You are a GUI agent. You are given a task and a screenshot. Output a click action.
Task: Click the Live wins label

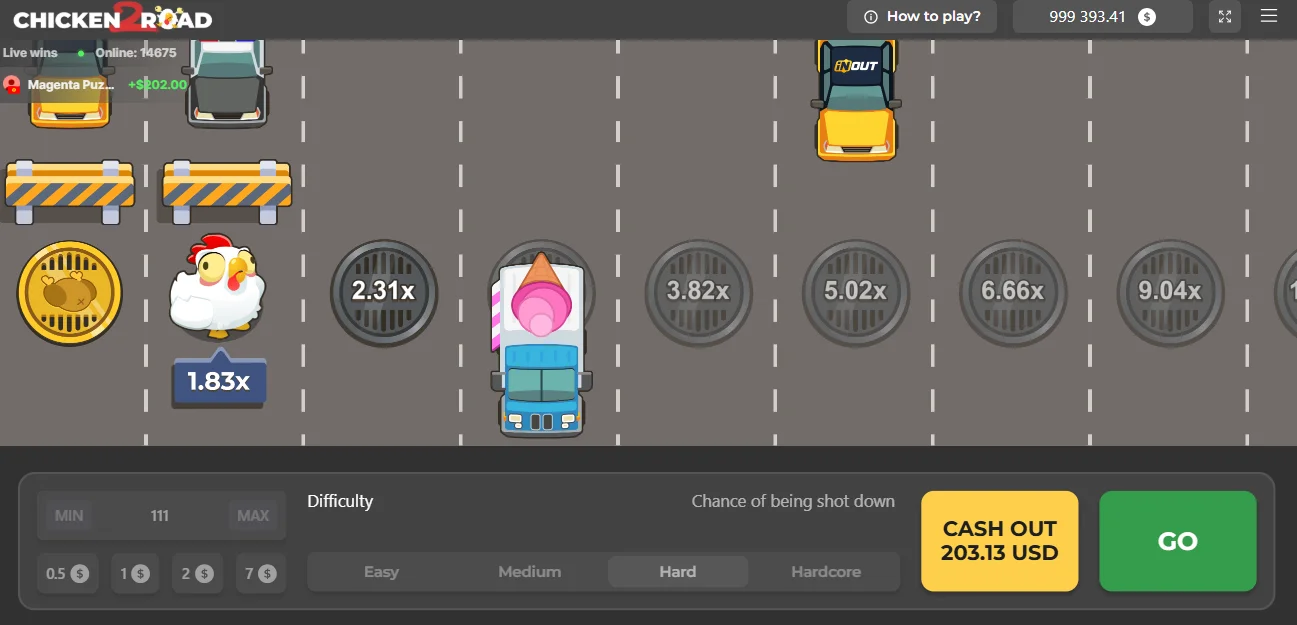tap(30, 53)
